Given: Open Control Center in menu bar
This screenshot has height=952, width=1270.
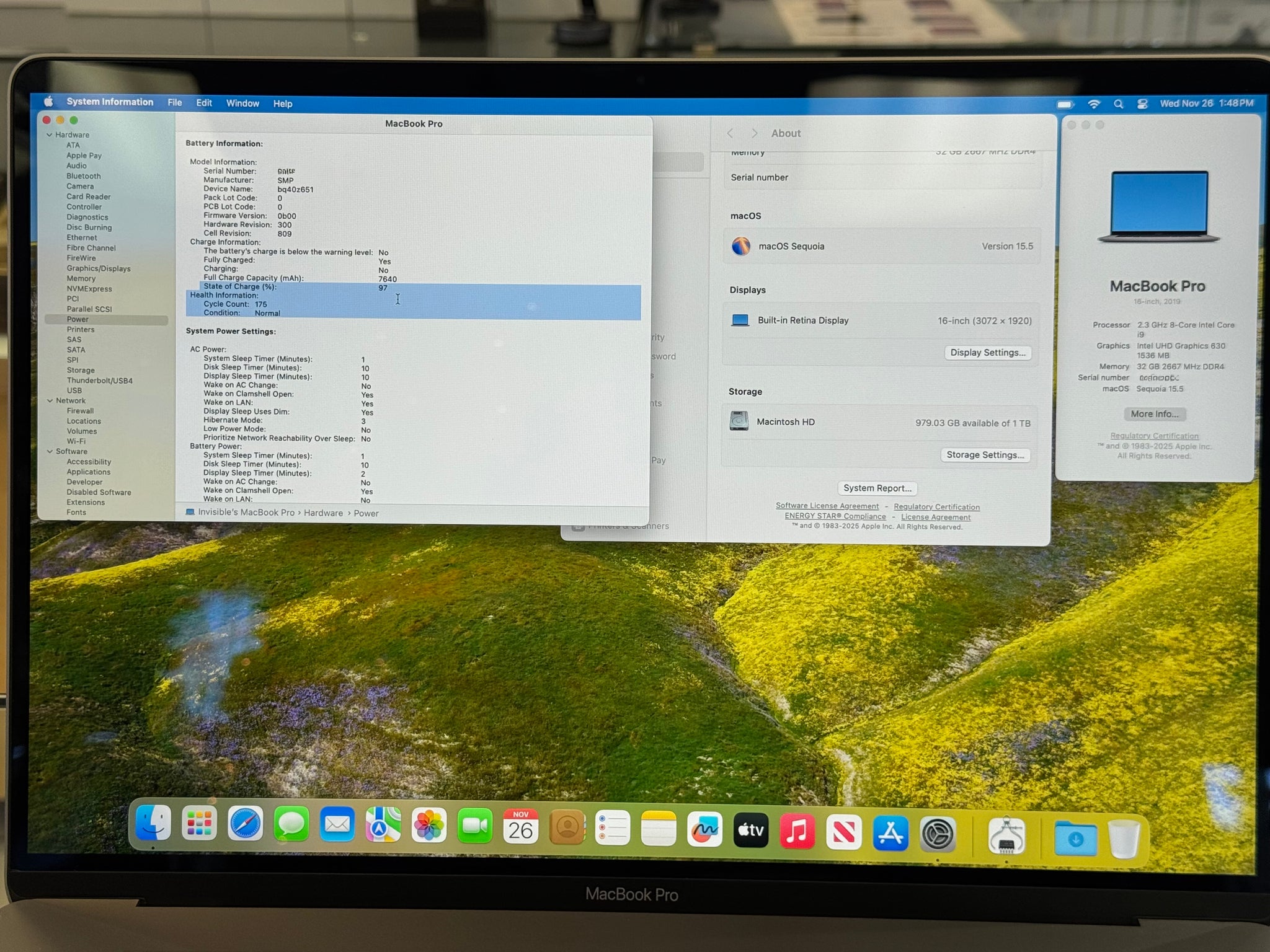Looking at the screenshot, I should click(1142, 104).
